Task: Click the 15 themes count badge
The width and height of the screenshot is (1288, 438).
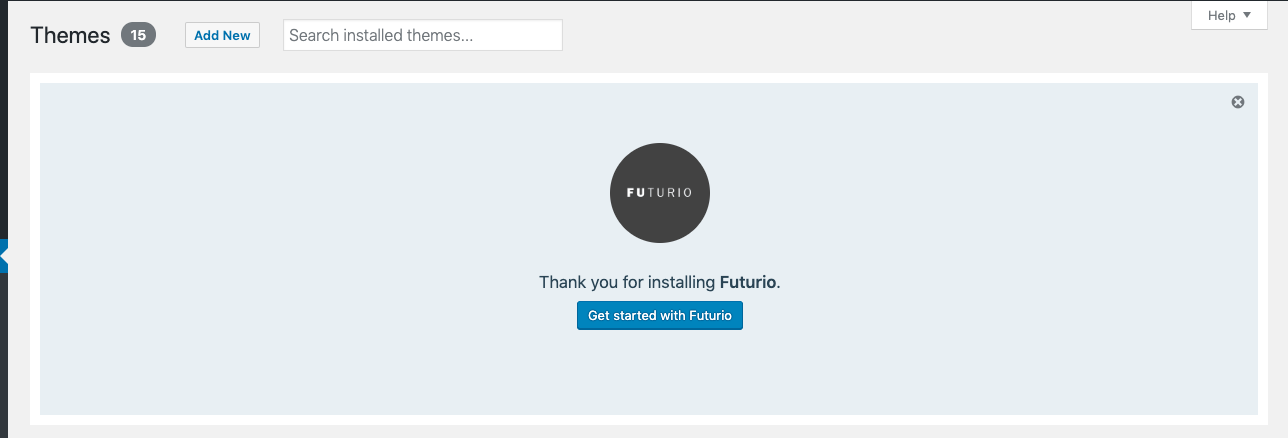Action: click(x=138, y=36)
